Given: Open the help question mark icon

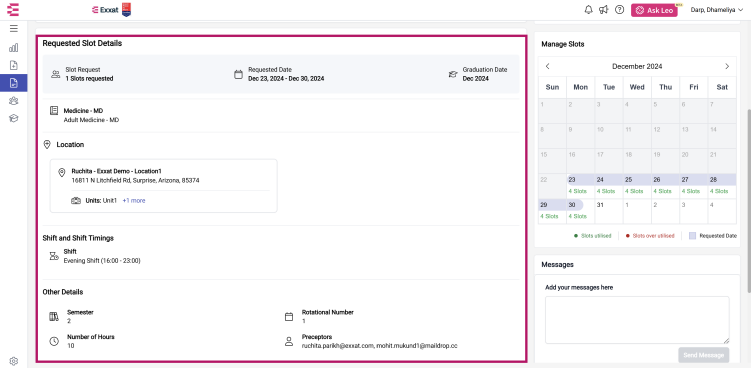Looking at the screenshot, I should [x=620, y=10].
